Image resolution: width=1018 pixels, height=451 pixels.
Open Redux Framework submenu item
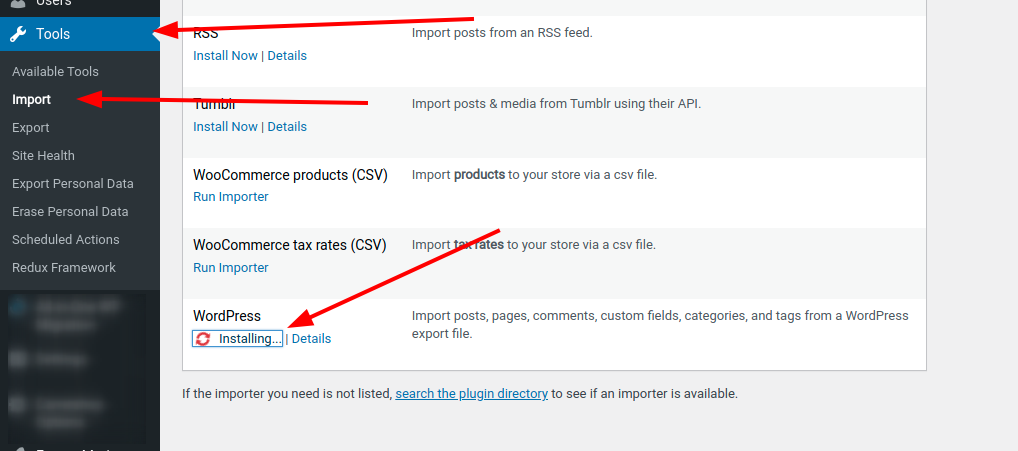pyautogui.click(x=64, y=267)
